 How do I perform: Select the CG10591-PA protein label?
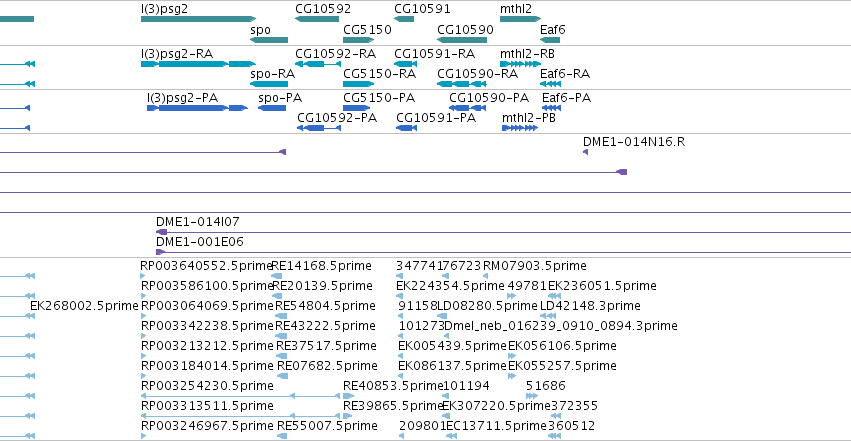click(436, 118)
